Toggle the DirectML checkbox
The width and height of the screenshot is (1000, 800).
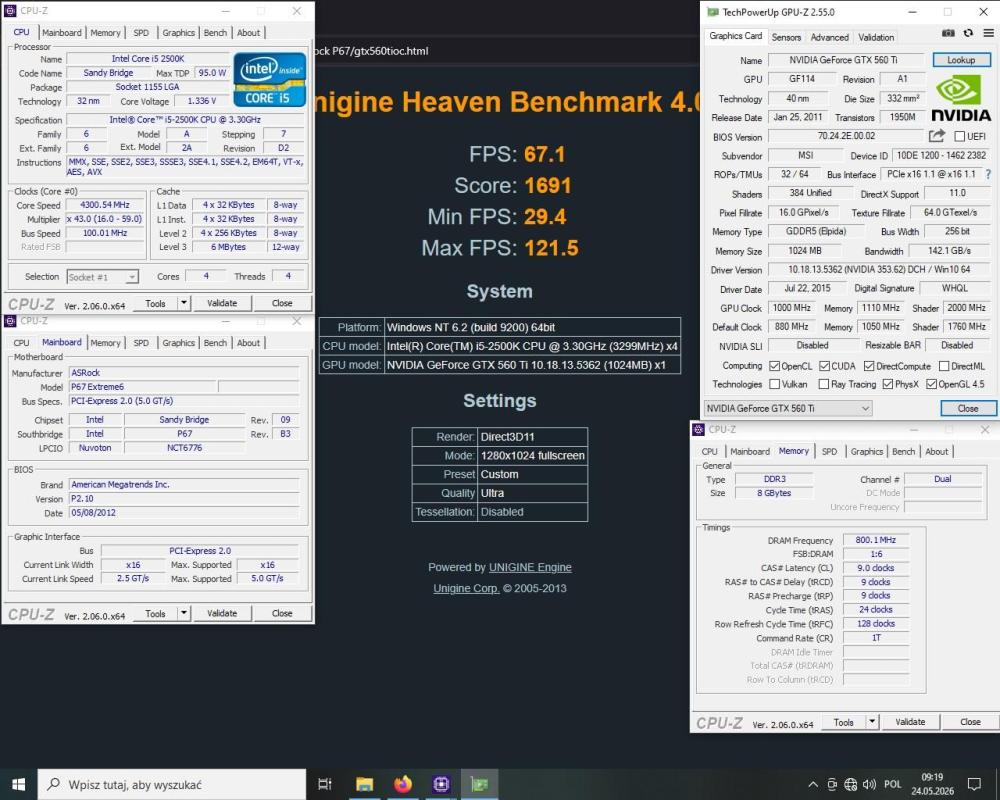(944, 366)
